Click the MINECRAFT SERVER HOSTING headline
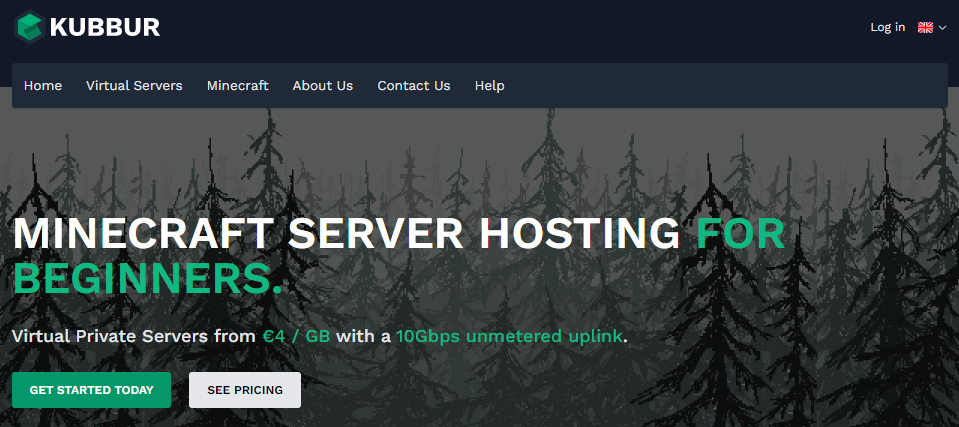The height and width of the screenshot is (427, 959). (346, 234)
